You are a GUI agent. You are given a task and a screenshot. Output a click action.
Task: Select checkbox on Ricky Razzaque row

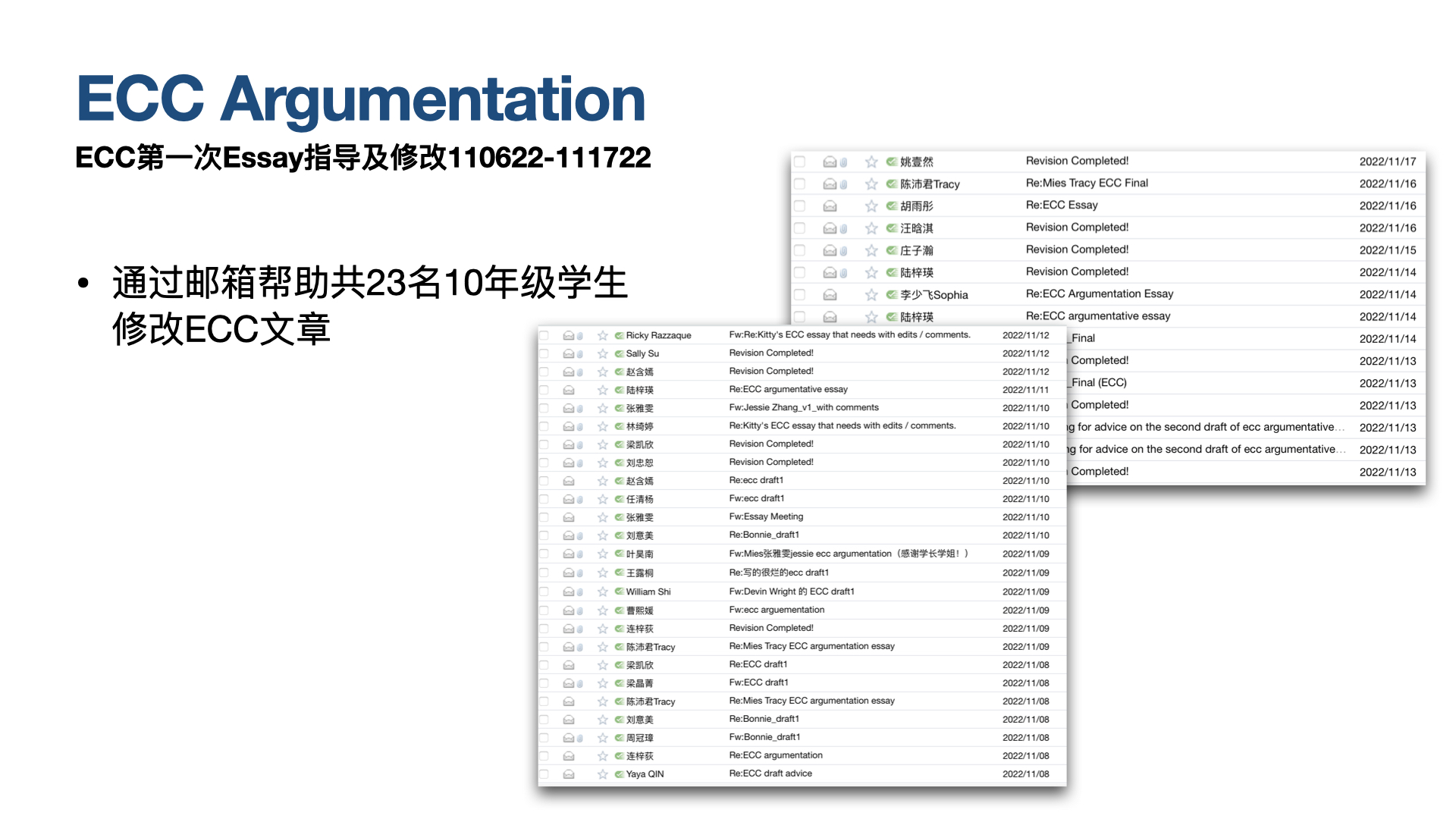tap(544, 335)
